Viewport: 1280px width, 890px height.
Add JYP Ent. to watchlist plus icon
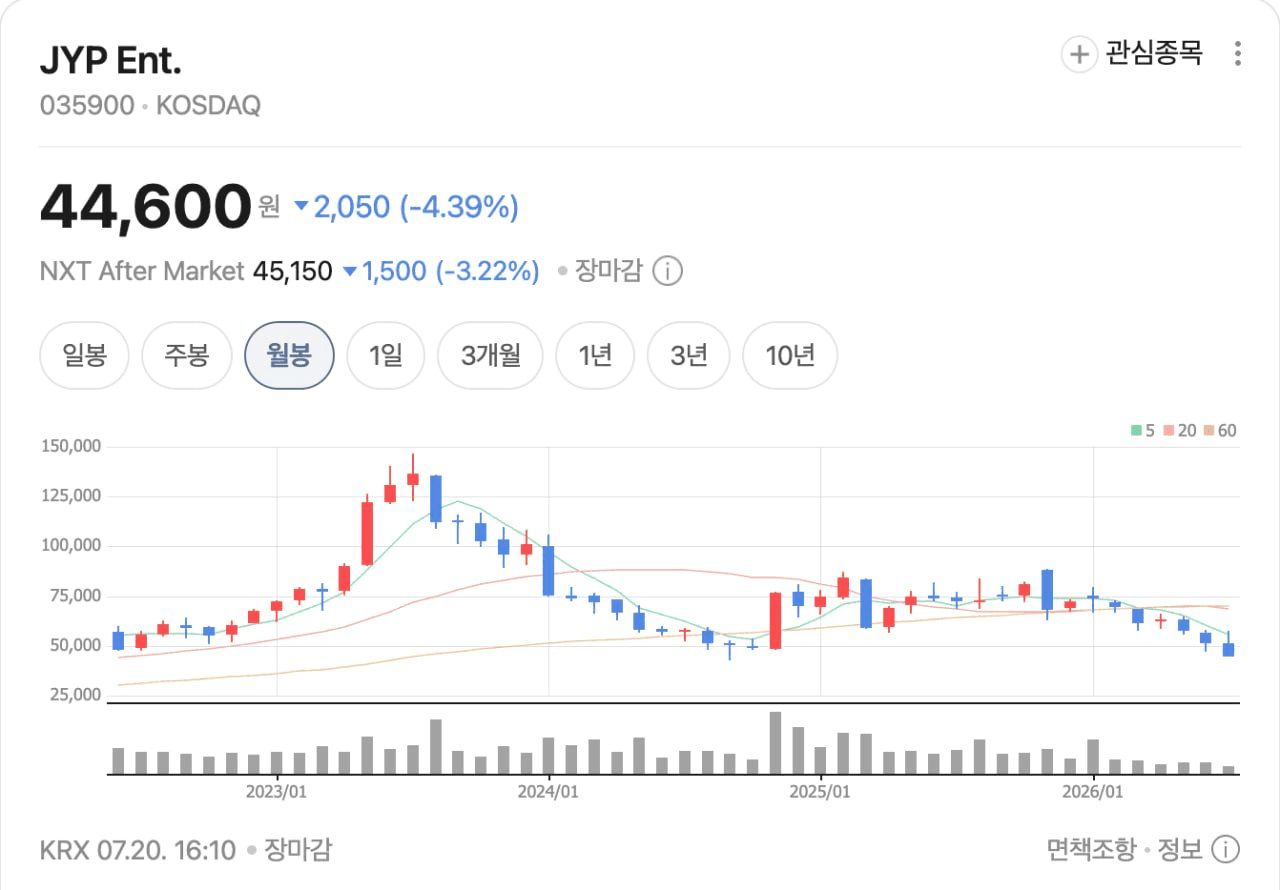click(x=1079, y=54)
